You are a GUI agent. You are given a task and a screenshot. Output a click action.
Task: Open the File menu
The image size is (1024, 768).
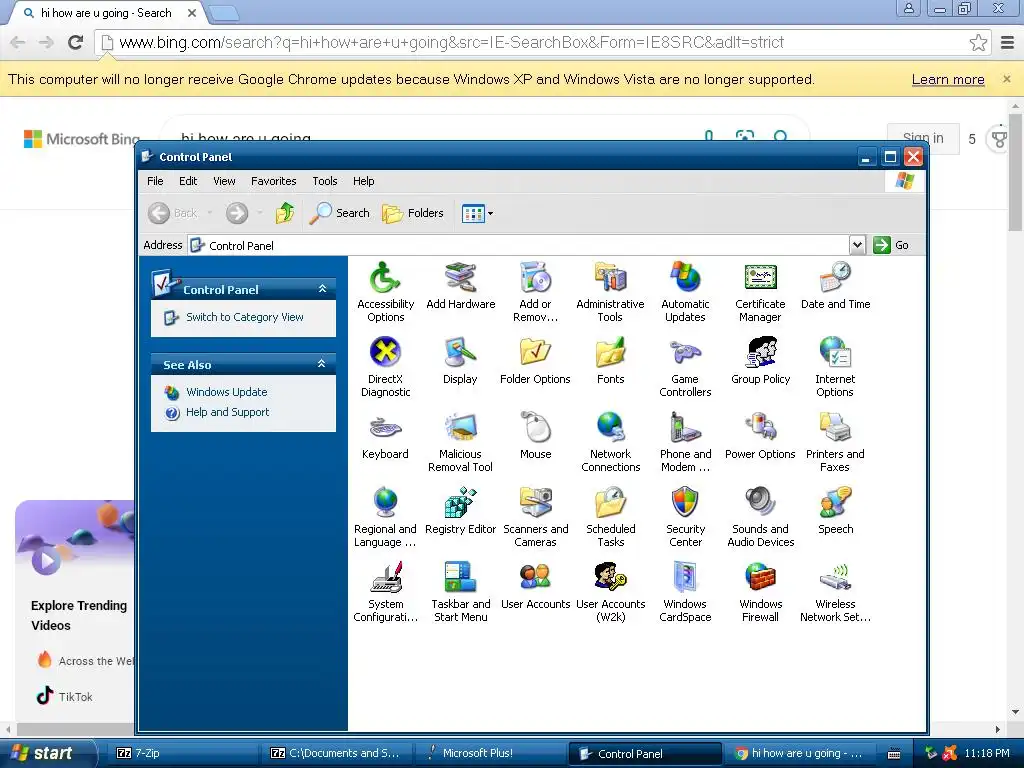pyautogui.click(x=155, y=181)
